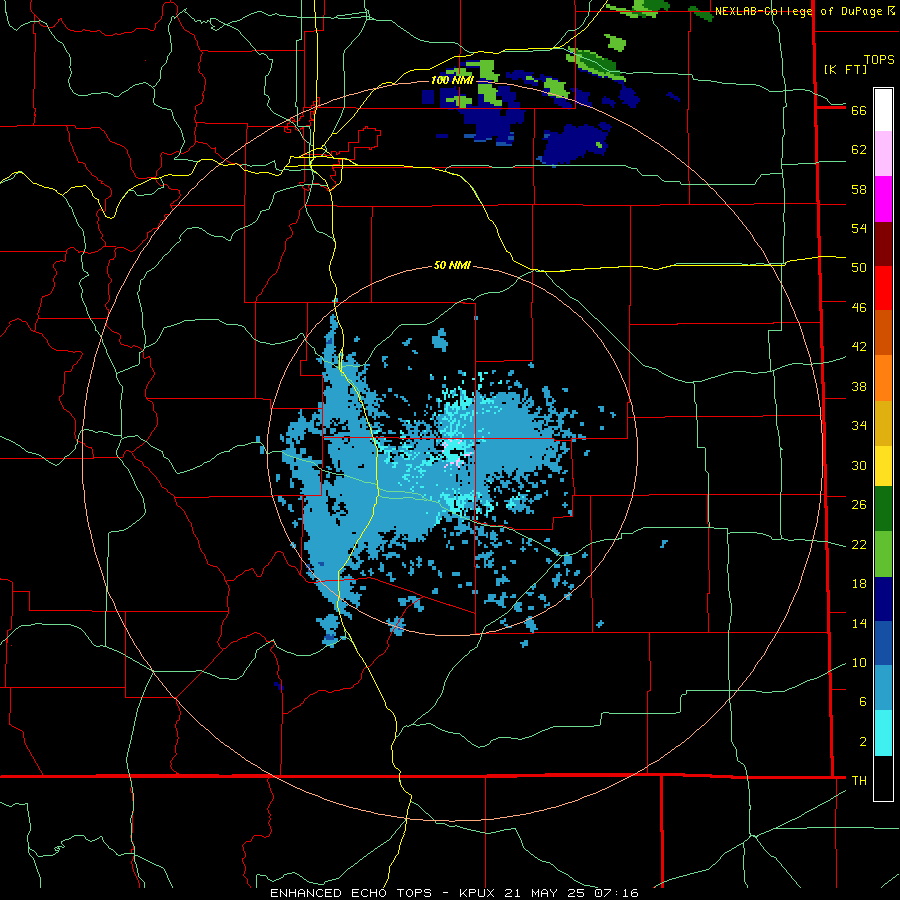The height and width of the screenshot is (900, 900).
Task: Click the 'TH' threshold label
Action: [x=859, y=781]
